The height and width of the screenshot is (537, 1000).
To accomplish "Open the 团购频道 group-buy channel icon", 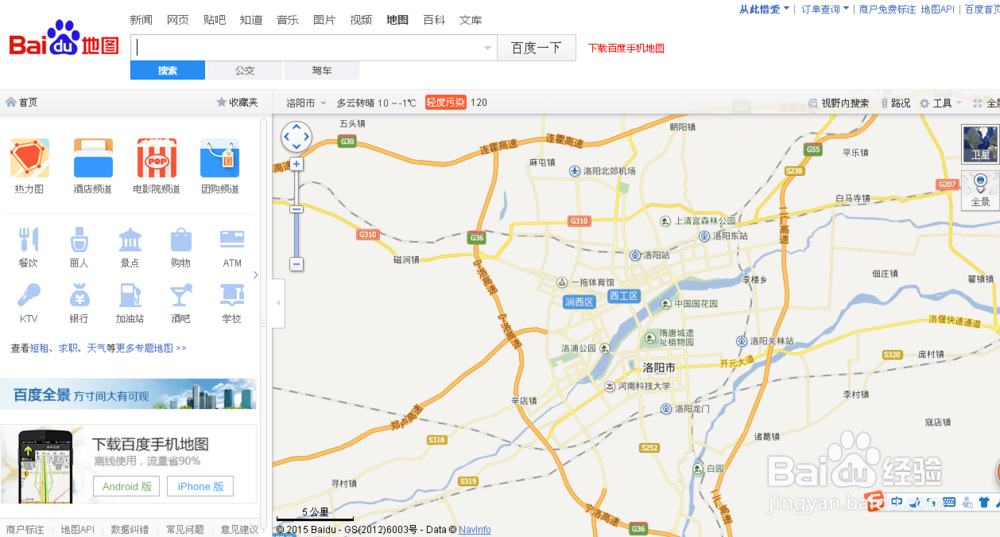I will pos(220,158).
